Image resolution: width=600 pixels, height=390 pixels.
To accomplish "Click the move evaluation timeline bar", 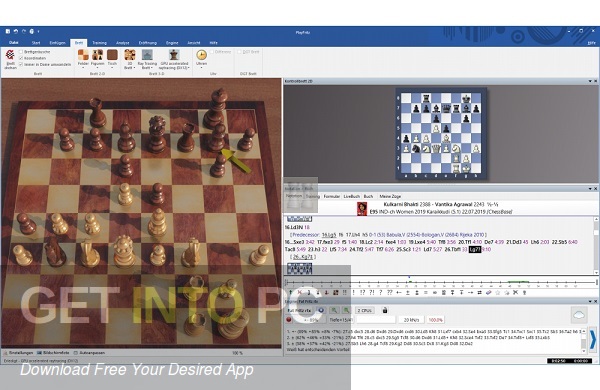I will click(x=440, y=282).
